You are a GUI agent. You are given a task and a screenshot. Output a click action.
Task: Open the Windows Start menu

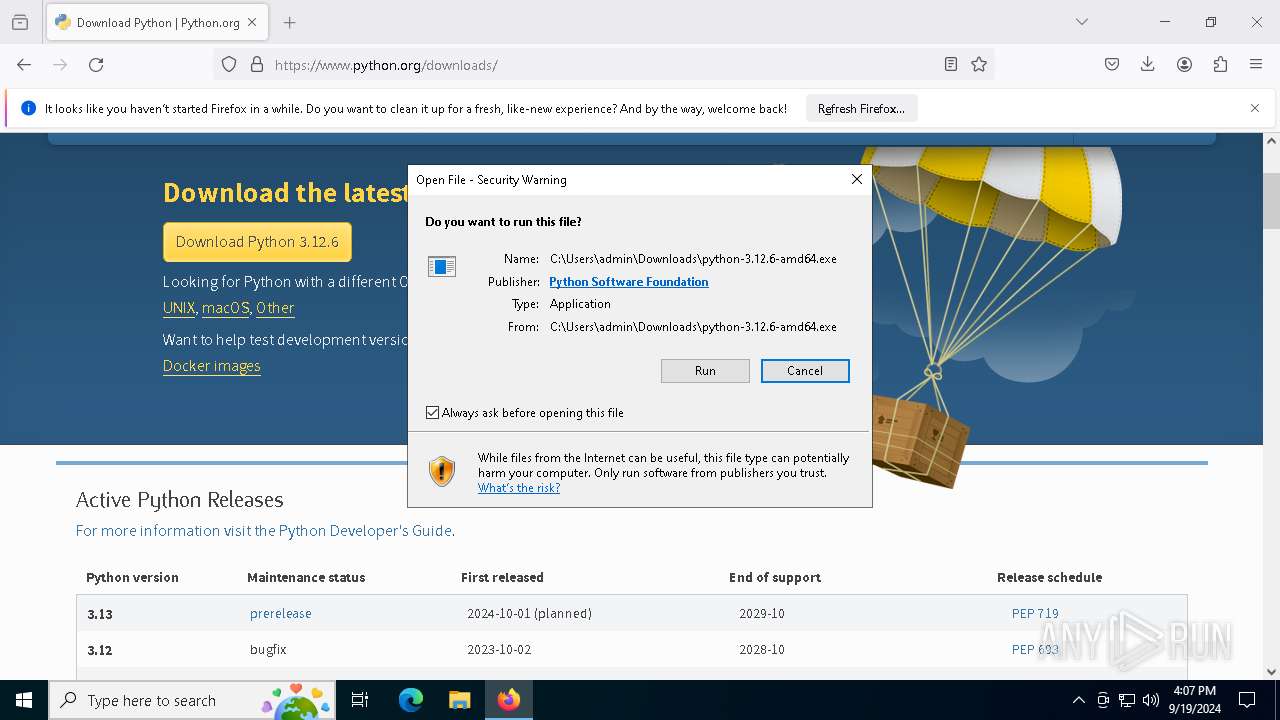click(24, 700)
